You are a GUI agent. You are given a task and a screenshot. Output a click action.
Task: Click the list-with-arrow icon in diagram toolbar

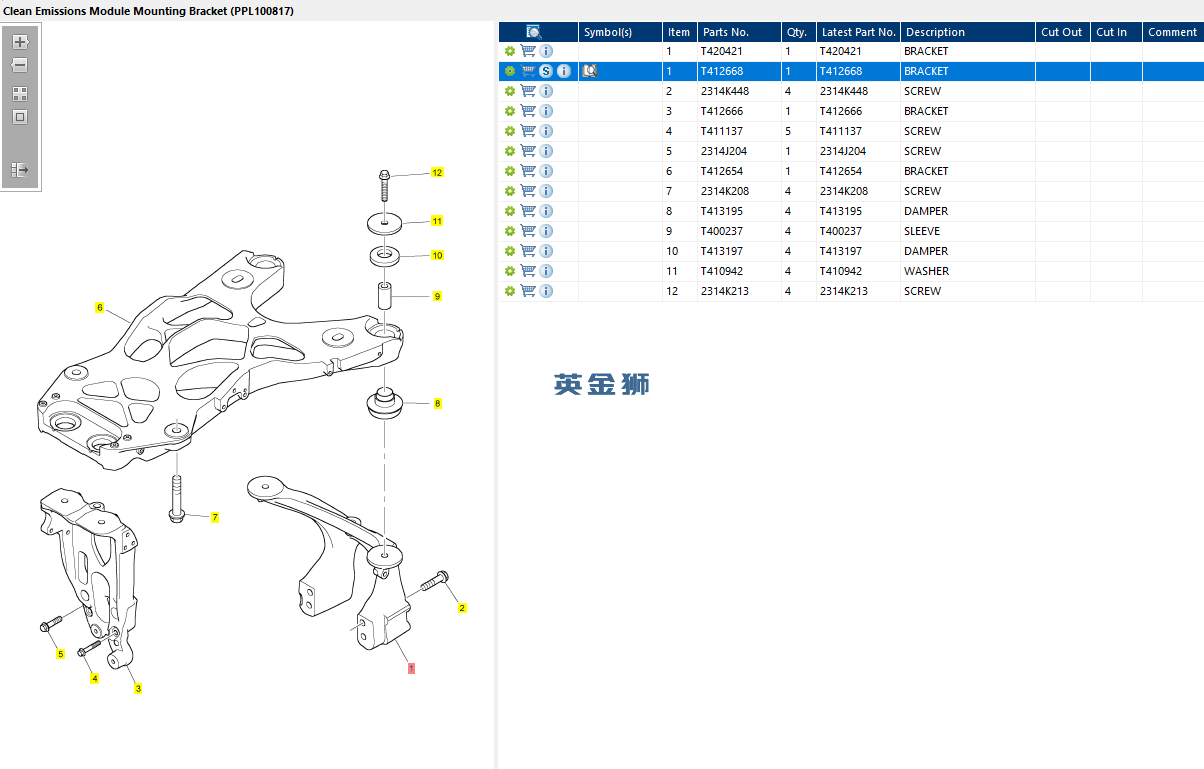point(20,170)
